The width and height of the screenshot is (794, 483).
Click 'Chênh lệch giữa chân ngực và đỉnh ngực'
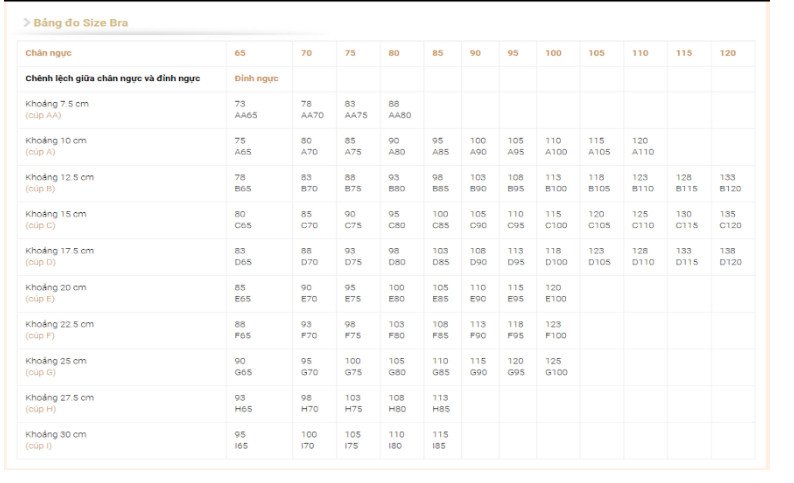tap(113, 78)
